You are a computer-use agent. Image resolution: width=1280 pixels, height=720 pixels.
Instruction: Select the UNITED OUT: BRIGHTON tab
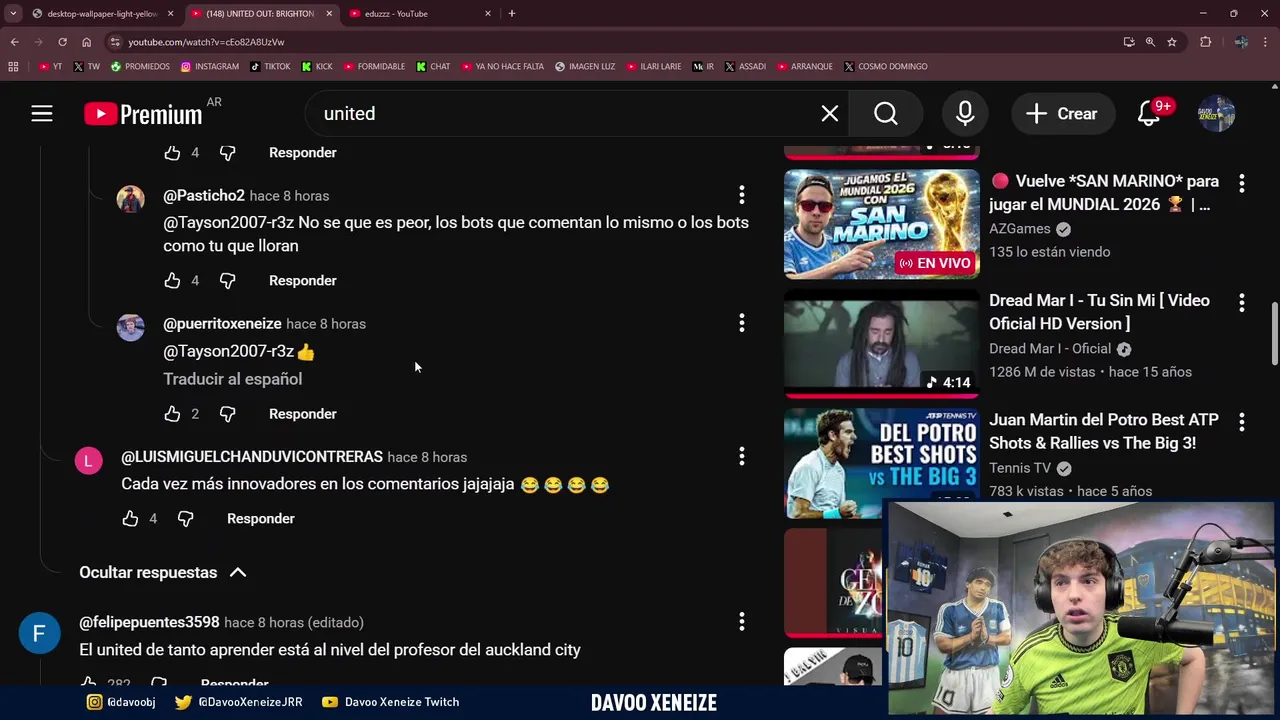[x=260, y=14]
